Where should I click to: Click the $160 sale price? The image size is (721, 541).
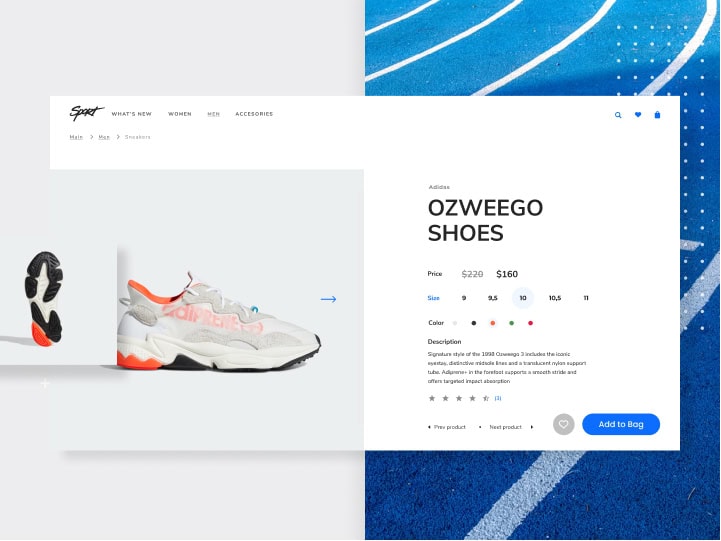click(507, 274)
